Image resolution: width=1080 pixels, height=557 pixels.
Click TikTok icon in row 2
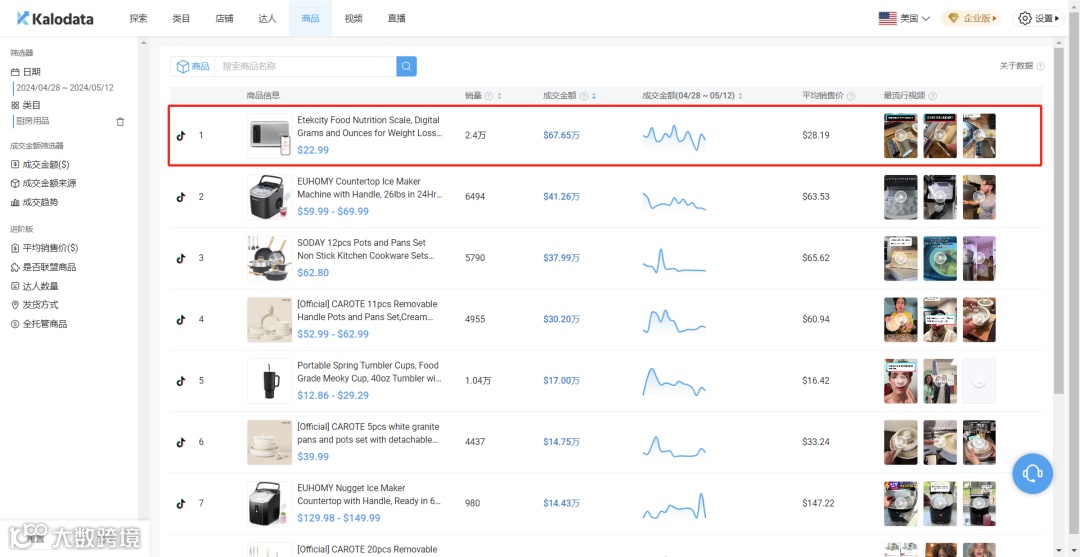tap(180, 197)
